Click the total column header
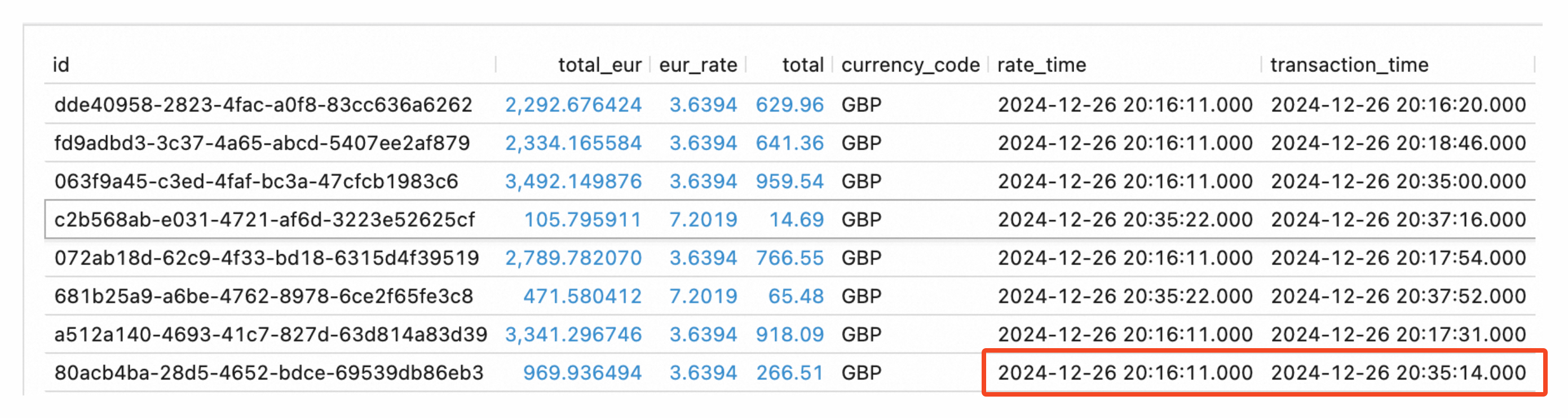Viewport: 1568px width, 418px height. (802, 64)
